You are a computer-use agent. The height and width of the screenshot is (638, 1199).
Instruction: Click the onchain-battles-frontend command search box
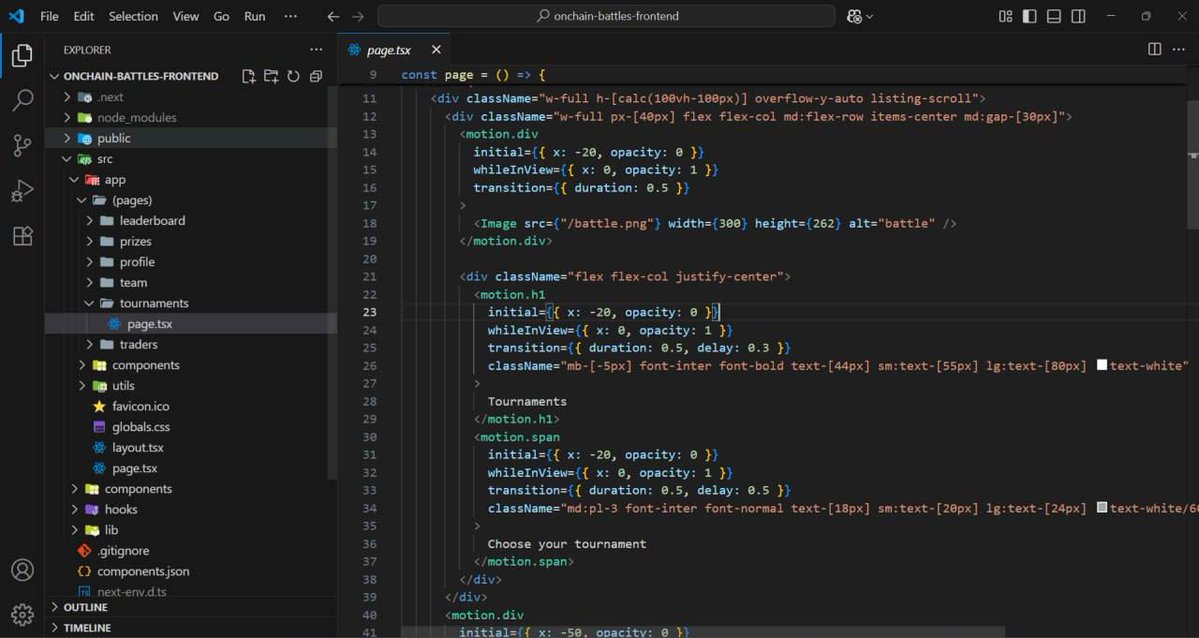click(606, 16)
